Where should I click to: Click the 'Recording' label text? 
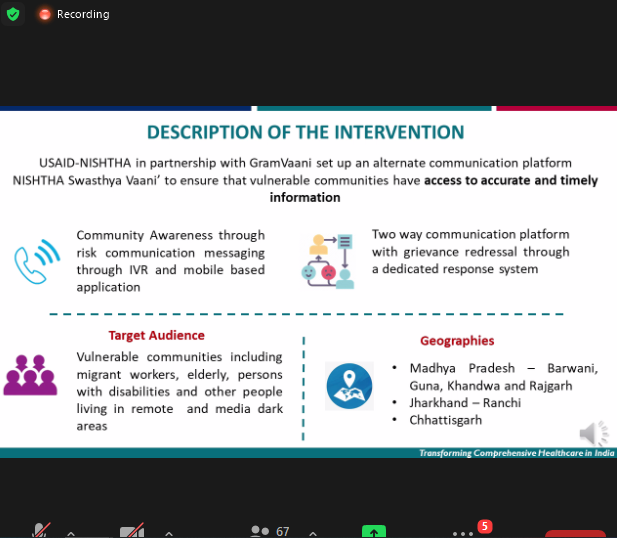[x=83, y=14]
